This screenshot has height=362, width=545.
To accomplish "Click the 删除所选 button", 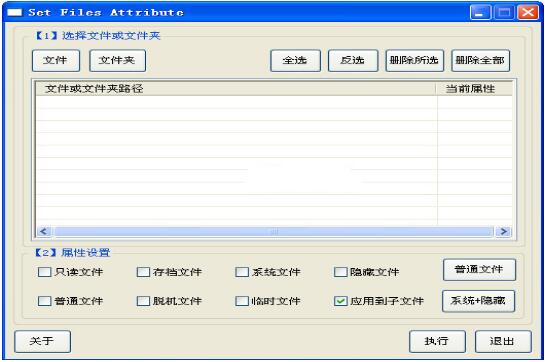I will pyautogui.click(x=415, y=61).
